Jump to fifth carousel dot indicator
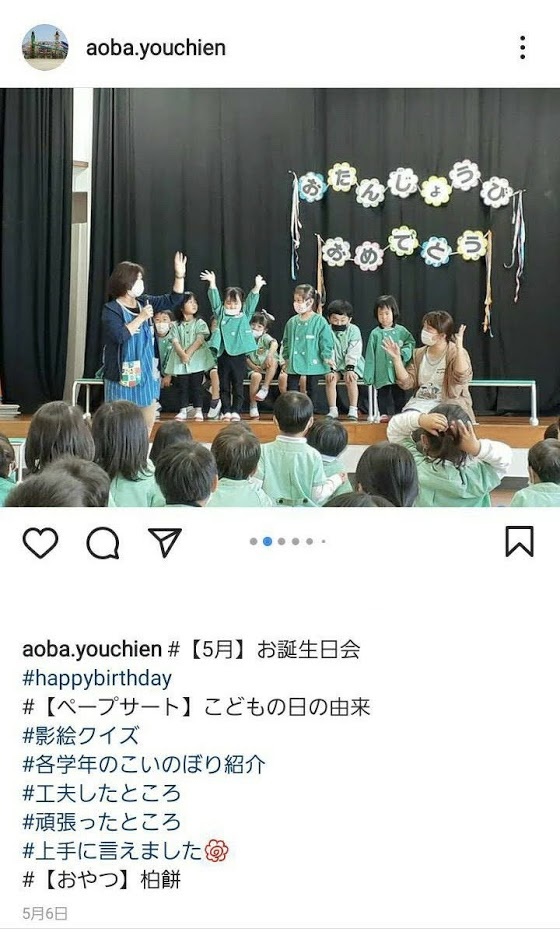Image resolution: width=560 pixels, height=932 pixels. [x=309, y=541]
